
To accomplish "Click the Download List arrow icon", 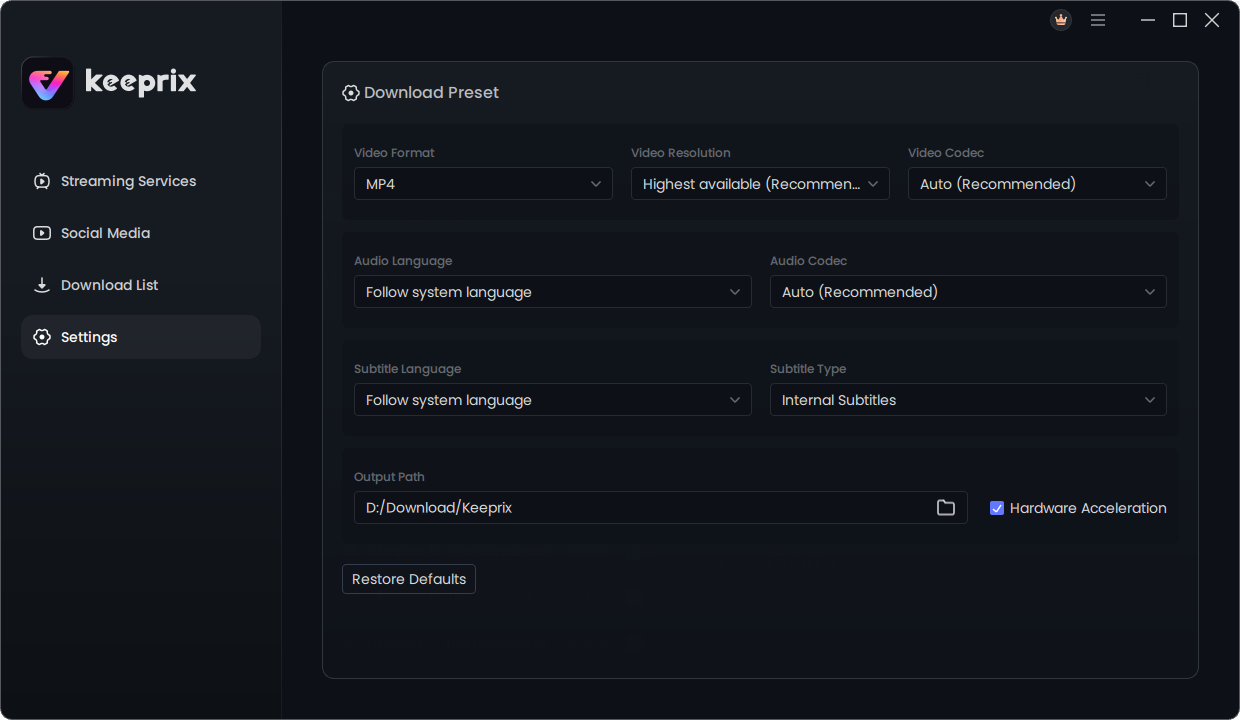I will pyautogui.click(x=42, y=285).
